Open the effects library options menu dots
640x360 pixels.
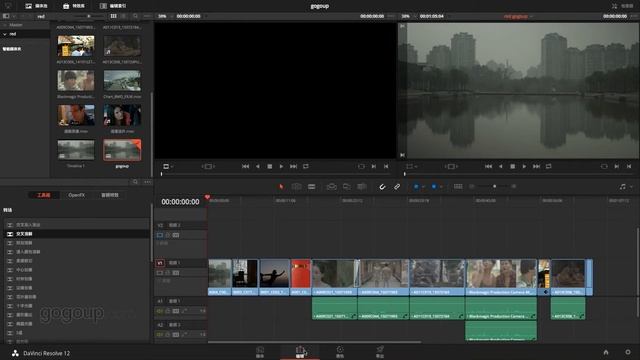(x=147, y=182)
